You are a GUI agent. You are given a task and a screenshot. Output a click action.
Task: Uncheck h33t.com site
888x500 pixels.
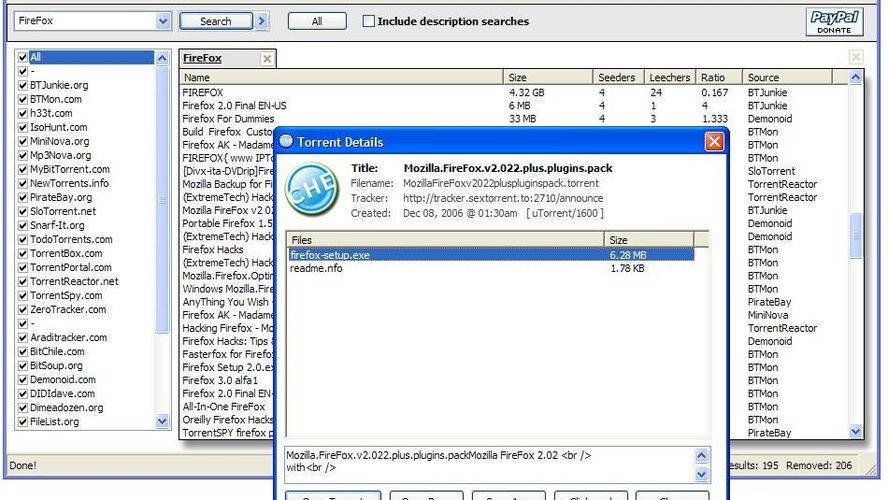coord(23,113)
